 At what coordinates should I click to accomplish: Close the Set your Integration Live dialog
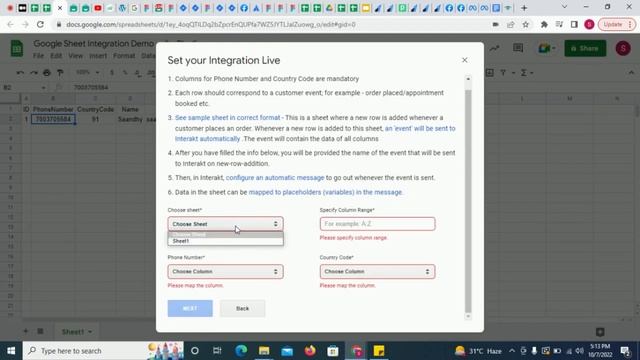tap(464, 60)
